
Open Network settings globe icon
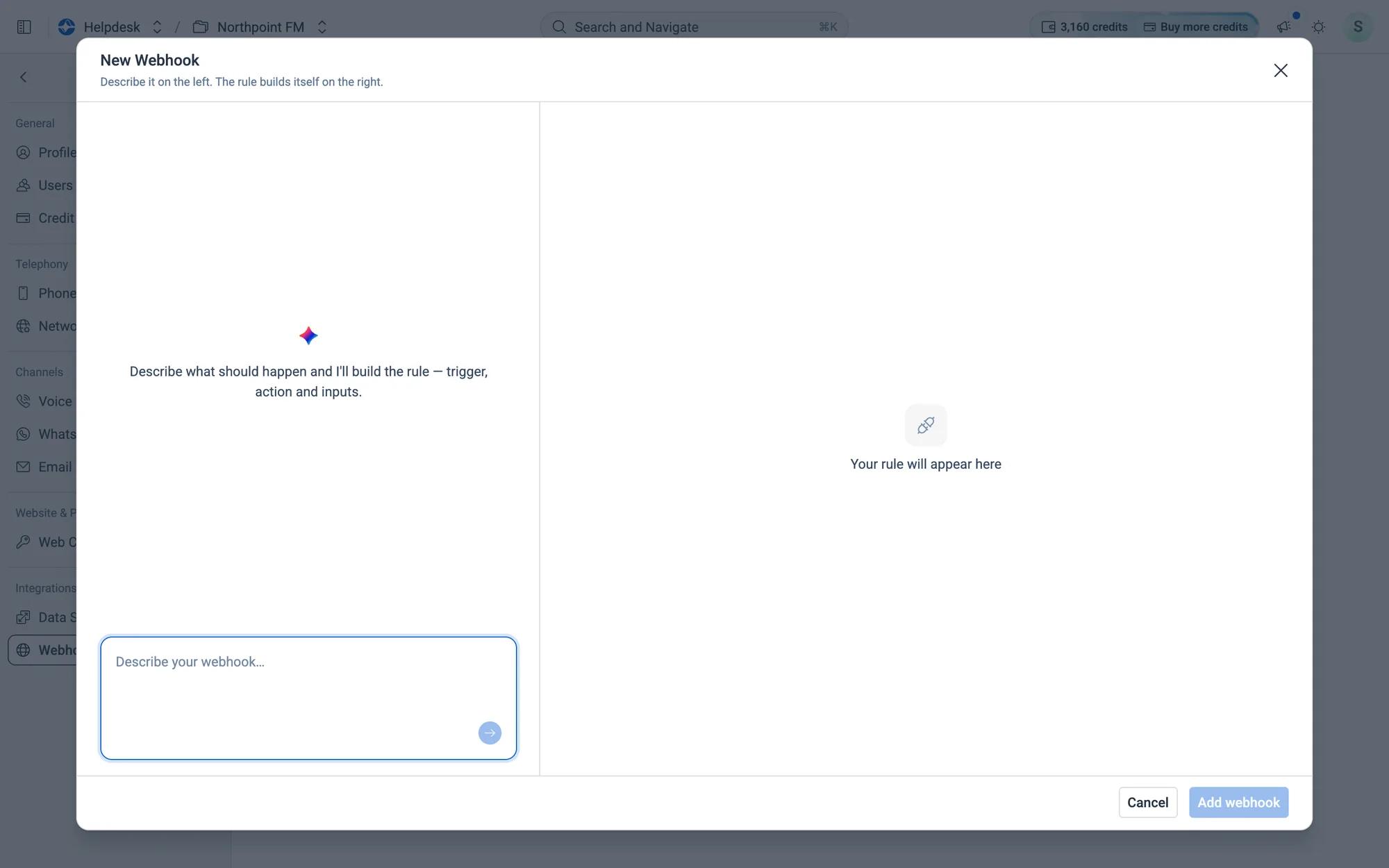(x=23, y=326)
